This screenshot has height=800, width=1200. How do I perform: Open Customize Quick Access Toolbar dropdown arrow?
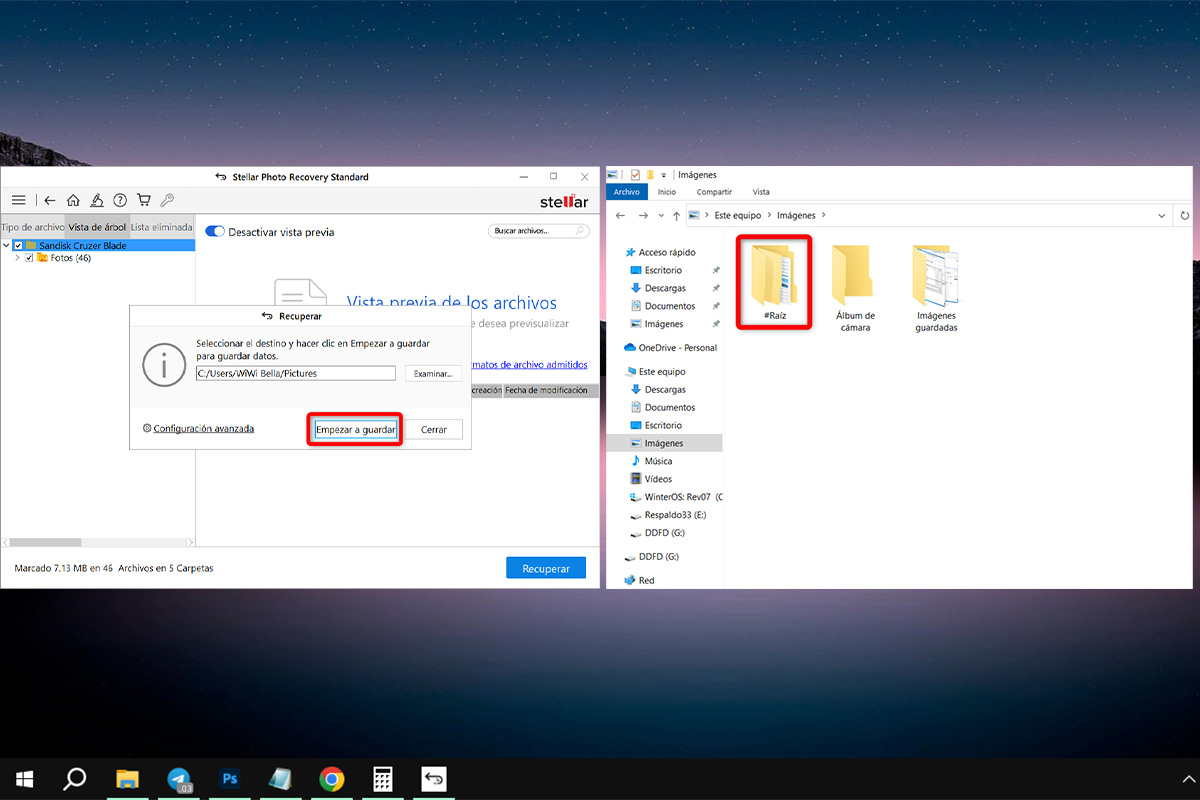tap(663, 175)
